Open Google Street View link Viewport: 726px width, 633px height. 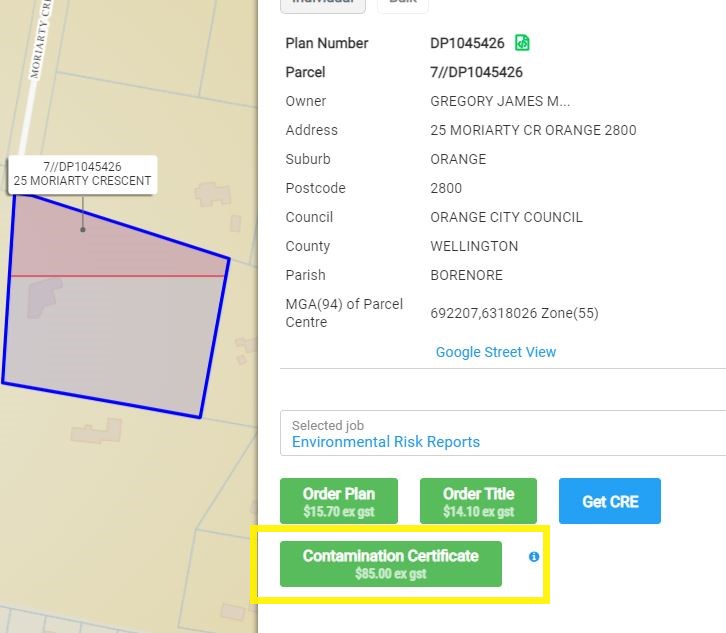pyautogui.click(x=496, y=352)
